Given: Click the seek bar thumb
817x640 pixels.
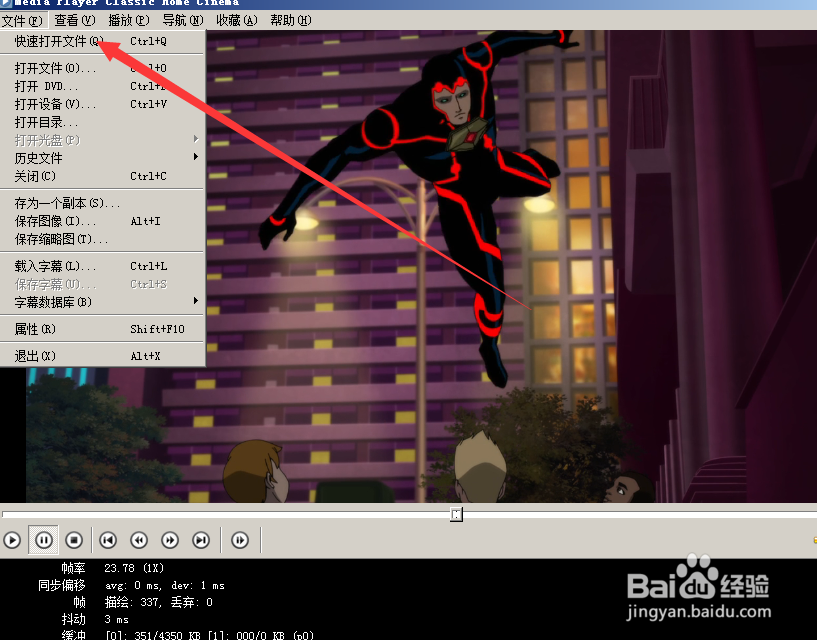Looking at the screenshot, I should click(456, 514).
